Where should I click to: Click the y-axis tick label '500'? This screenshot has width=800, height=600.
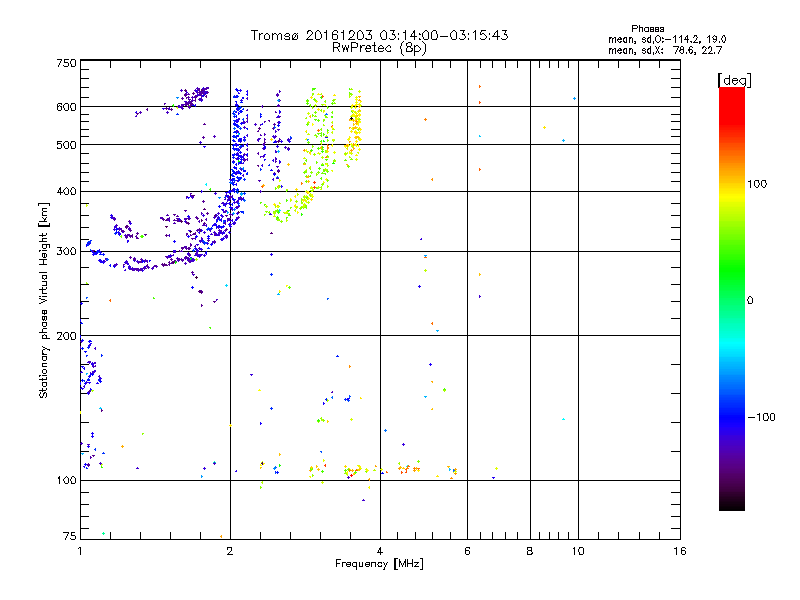point(66,145)
